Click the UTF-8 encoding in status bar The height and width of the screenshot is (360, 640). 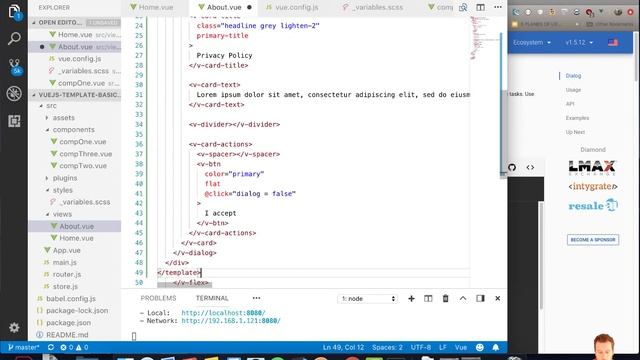point(421,347)
